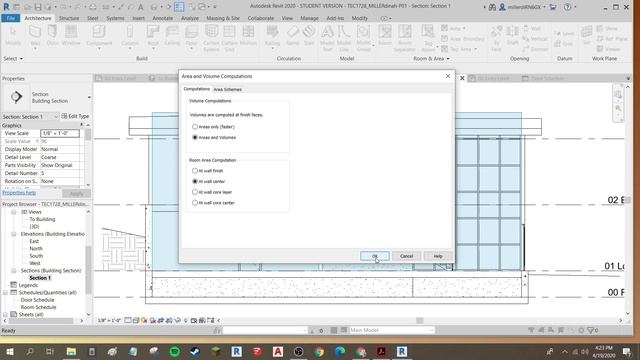This screenshot has width=640, height=360.
Task: Open the Massing & Site ribbon tab
Action: pyautogui.click(x=223, y=18)
